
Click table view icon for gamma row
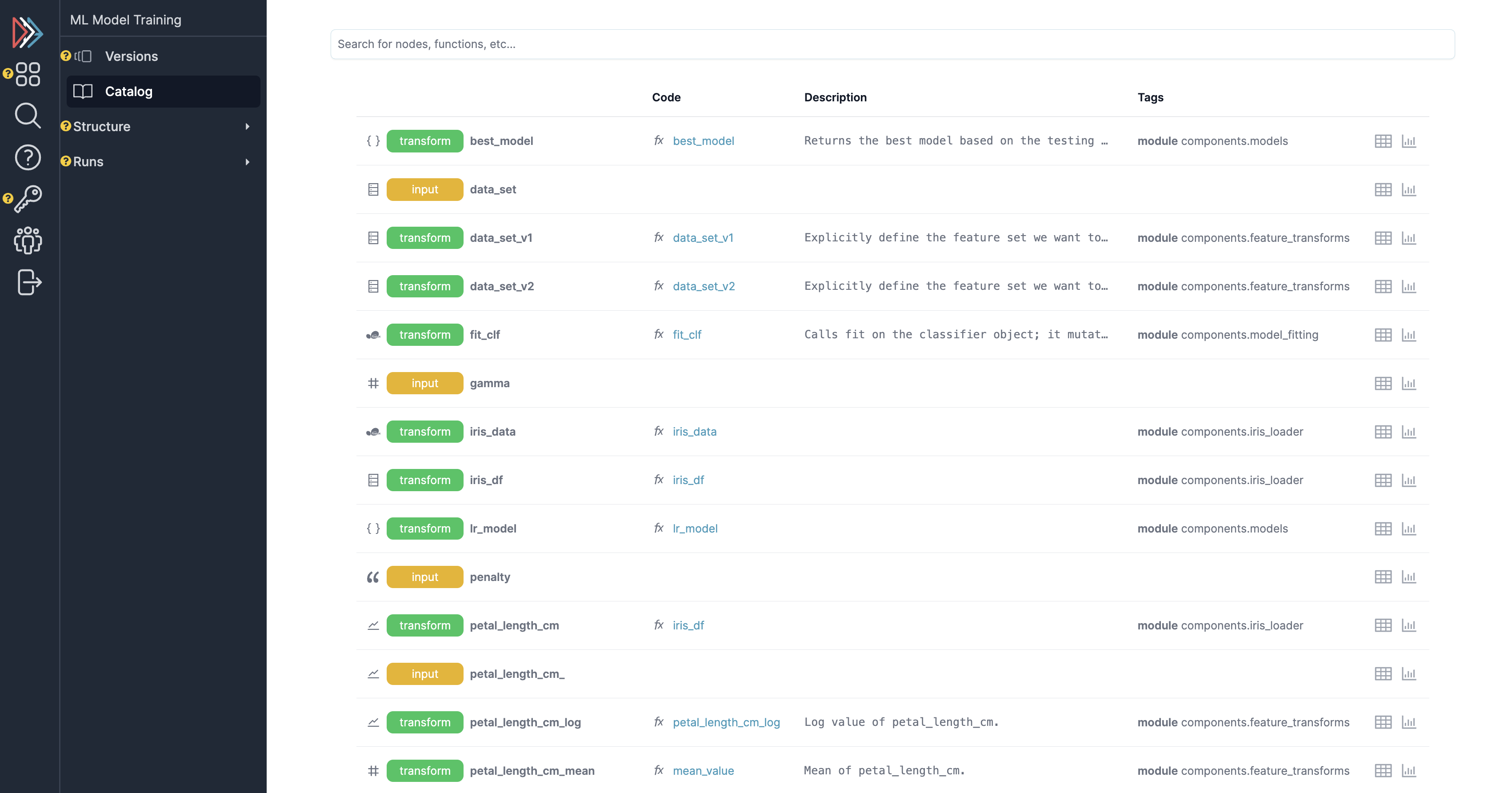[1382, 384]
